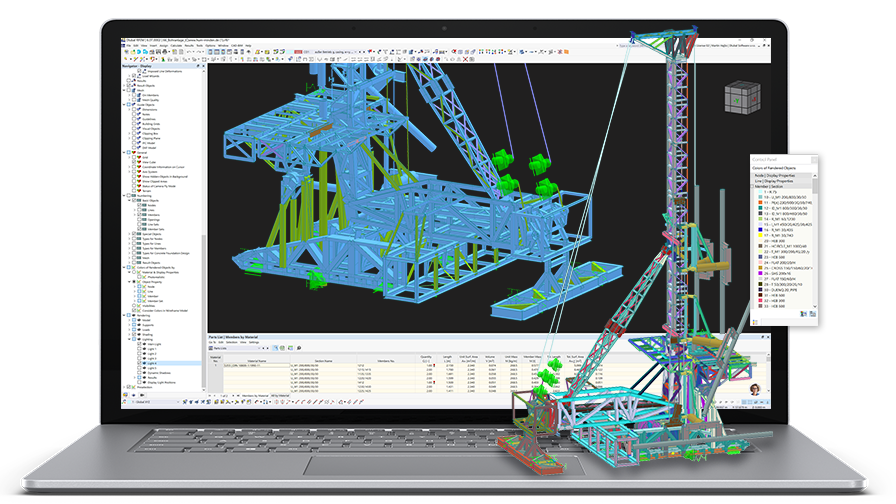Collapse the General tree node
The width and height of the screenshot is (896, 504).
click(124, 153)
